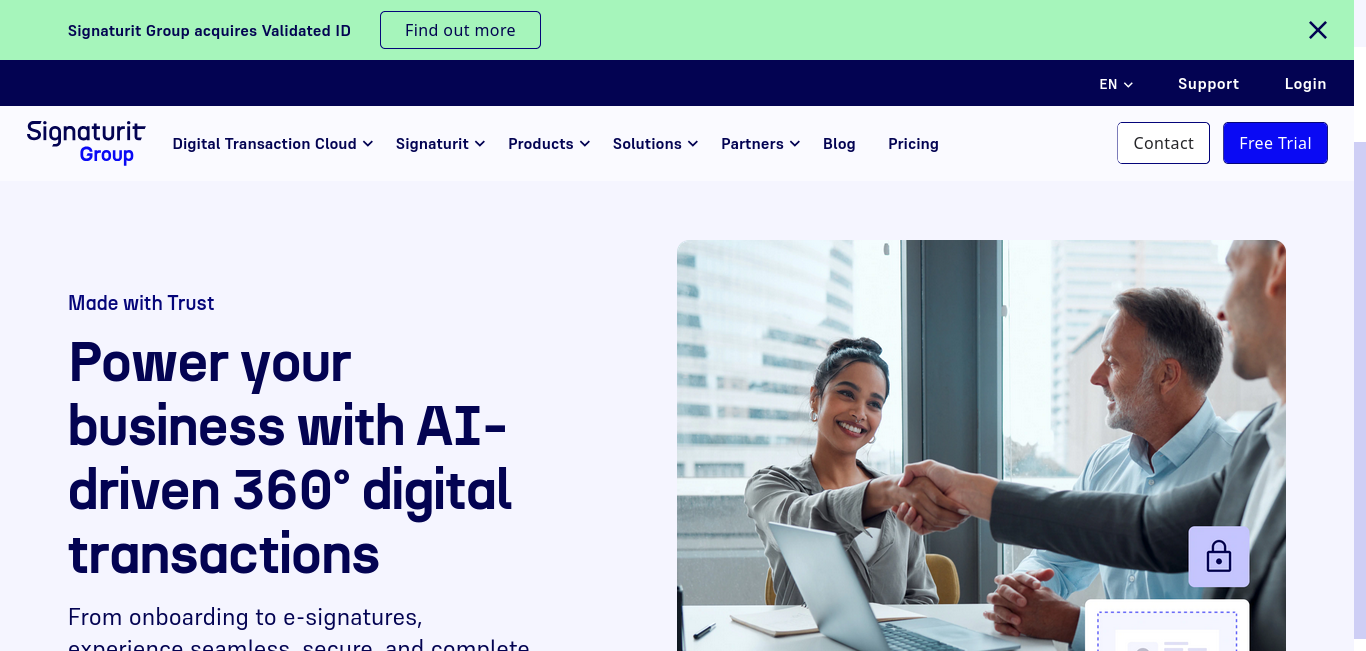The height and width of the screenshot is (651, 1366).
Task: Click the Login link
Action: (x=1305, y=84)
